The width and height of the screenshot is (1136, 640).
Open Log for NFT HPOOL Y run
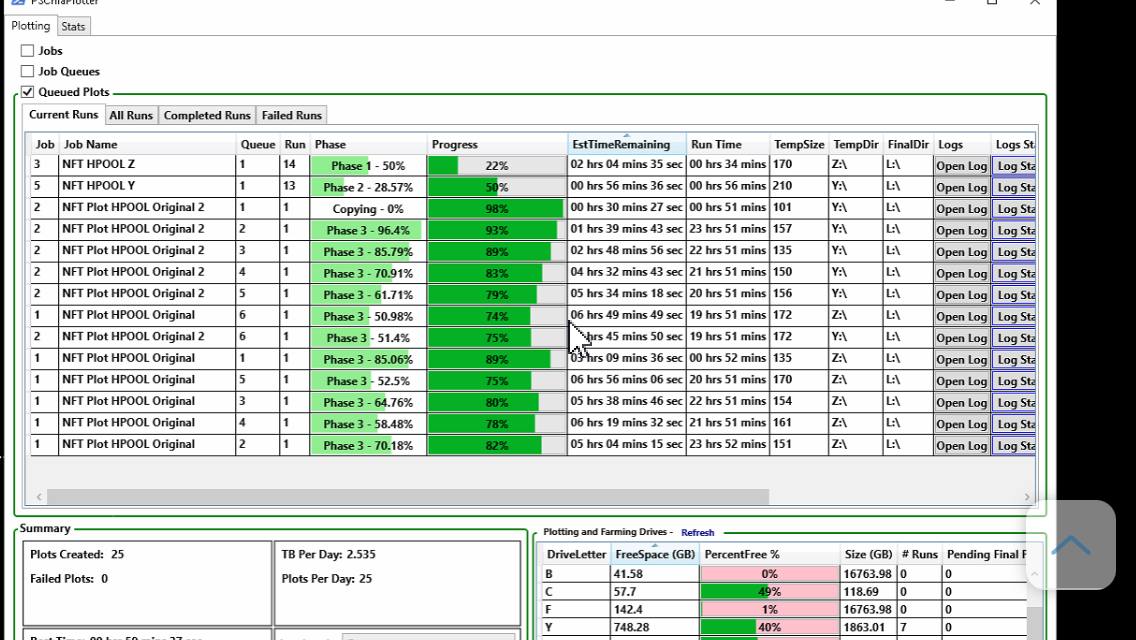click(961, 187)
